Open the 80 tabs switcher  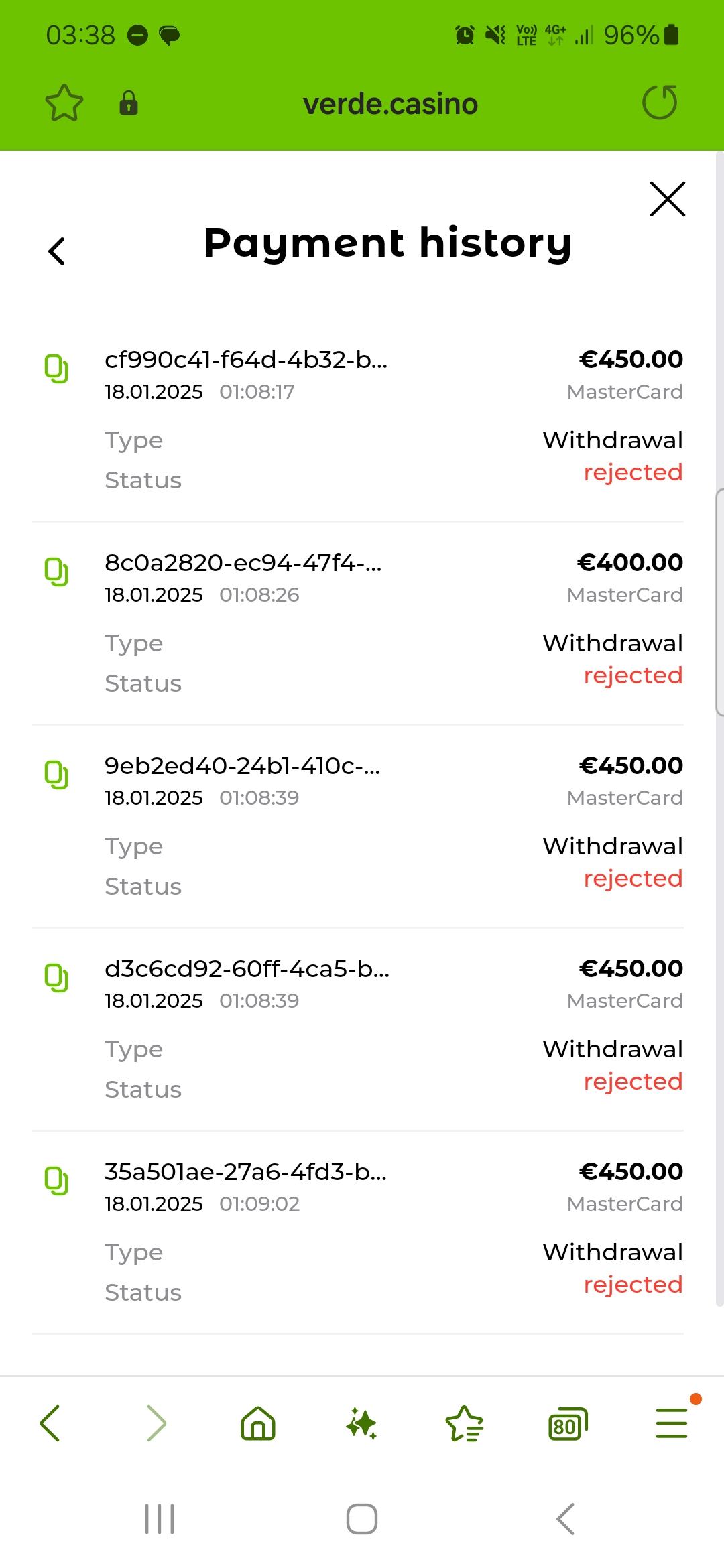(568, 1425)
